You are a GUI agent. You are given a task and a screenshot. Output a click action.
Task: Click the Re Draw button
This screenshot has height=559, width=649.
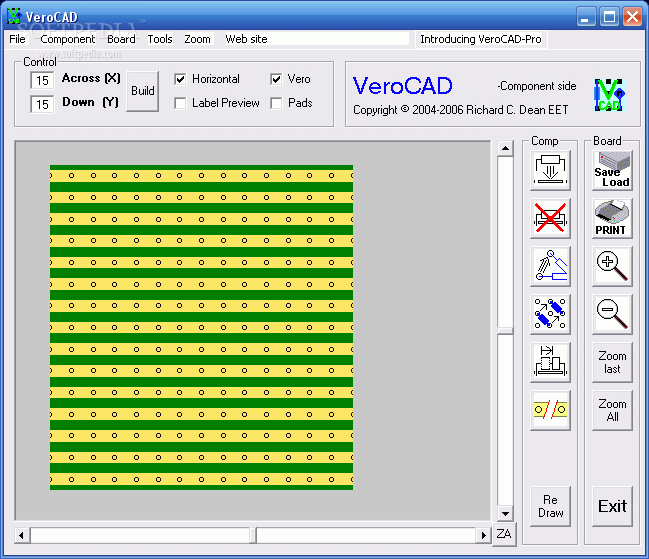(550, 506)
